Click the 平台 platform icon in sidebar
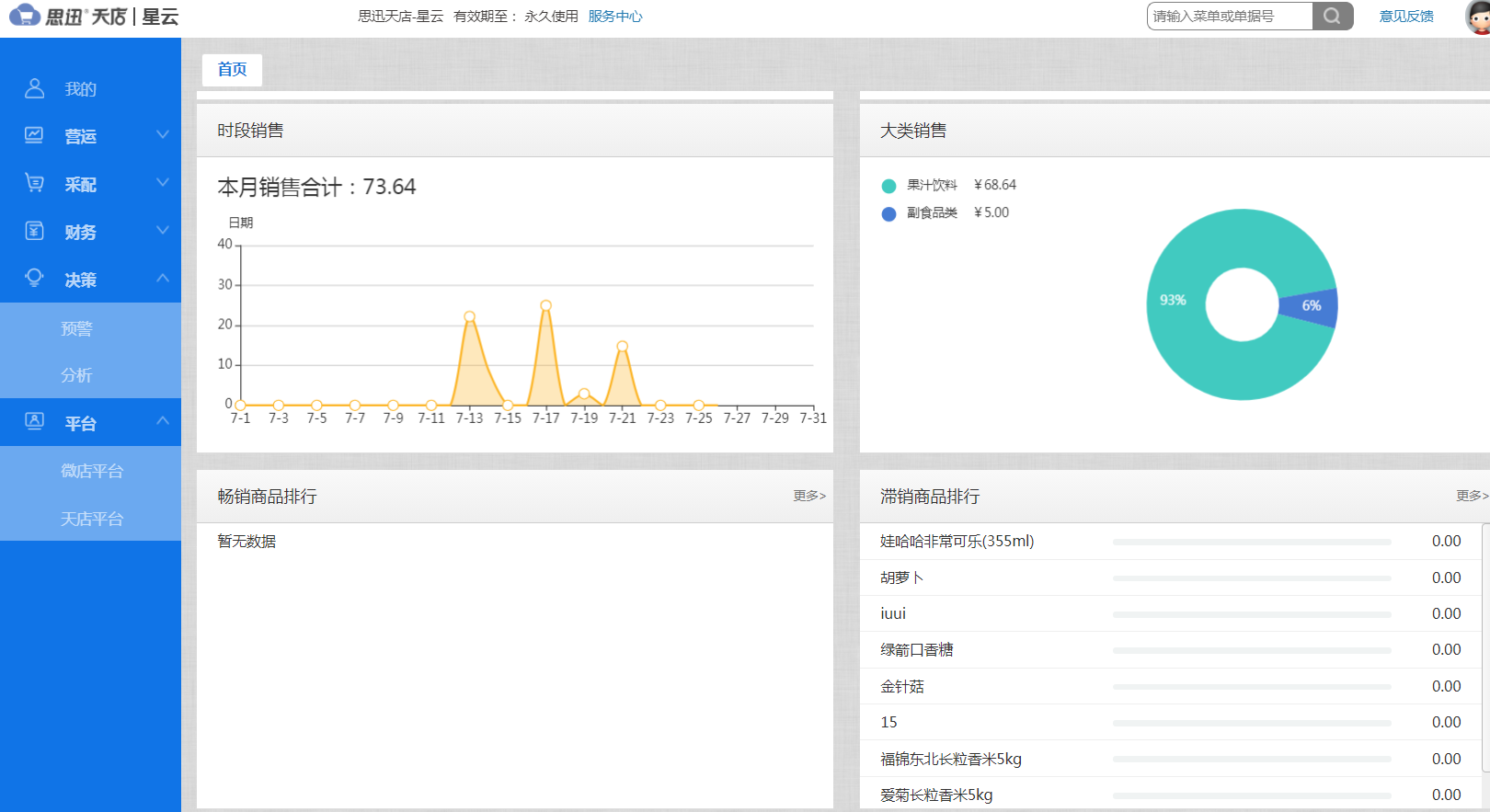The width and height of the screenshot is (1490, 812). point(34,422)
